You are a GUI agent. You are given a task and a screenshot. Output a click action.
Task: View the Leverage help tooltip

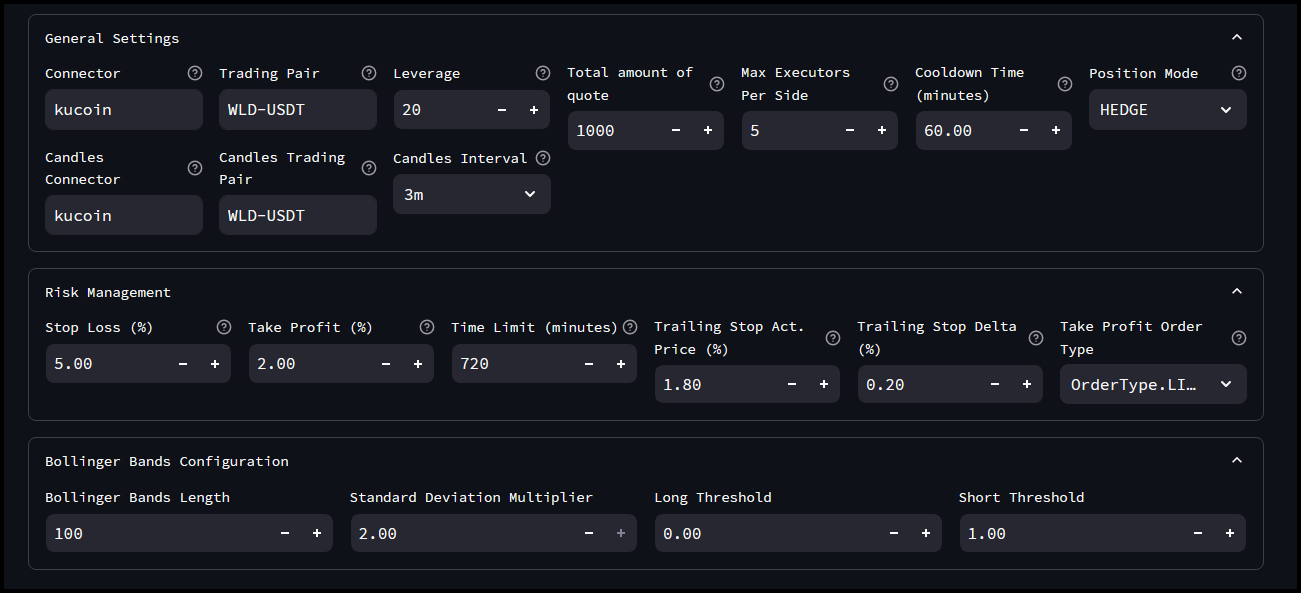point(542,73)
